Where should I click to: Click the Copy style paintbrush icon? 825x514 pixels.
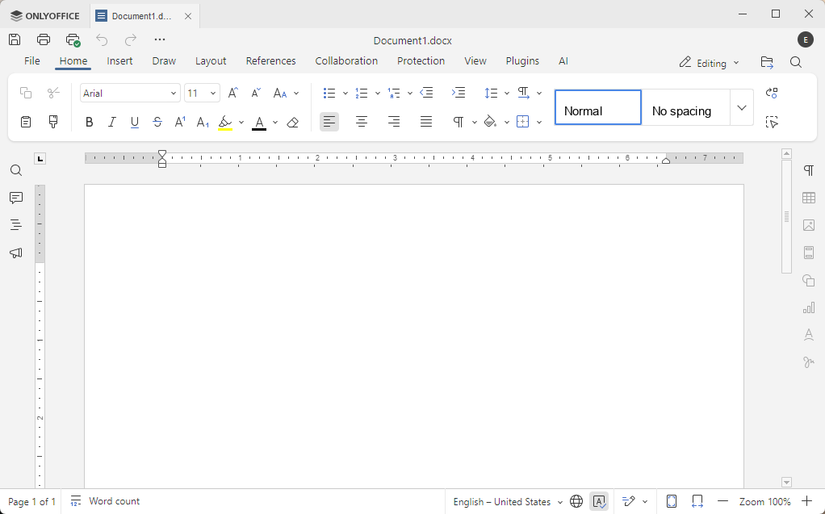pos(53,122)
